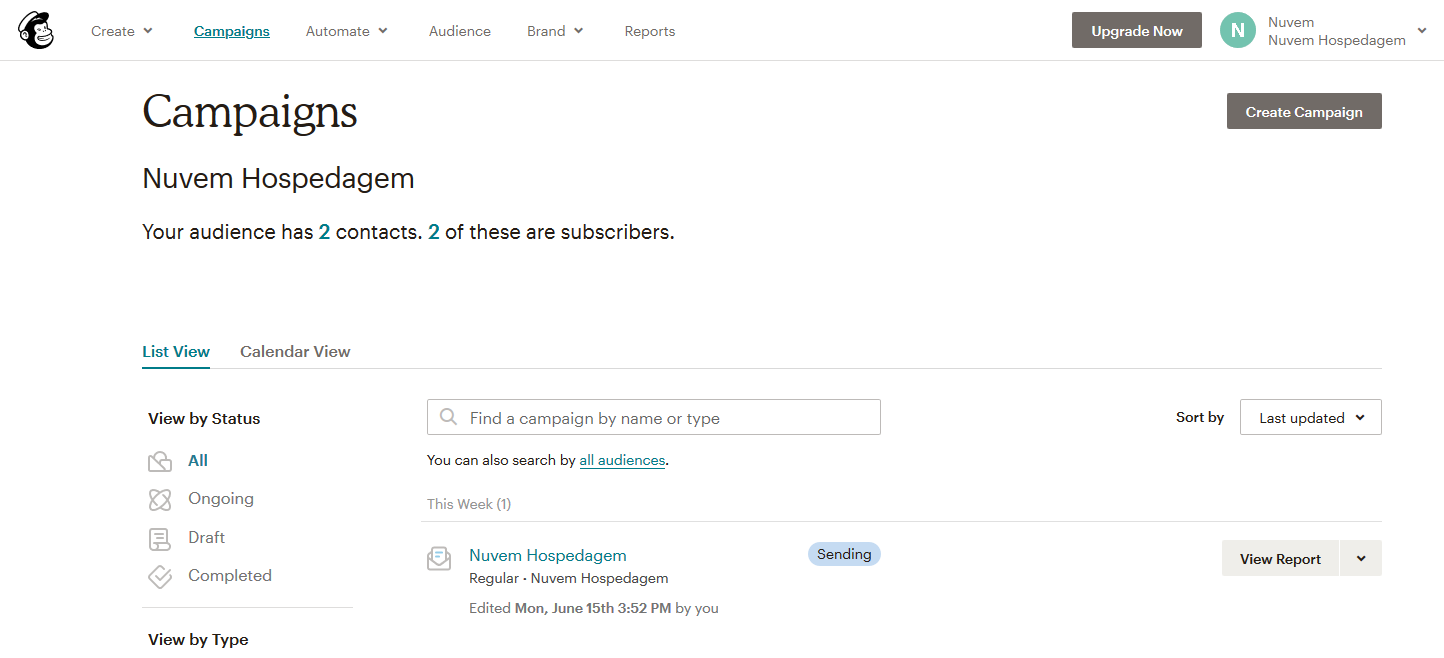Click the all audiences link

click(x=622, y=461)
